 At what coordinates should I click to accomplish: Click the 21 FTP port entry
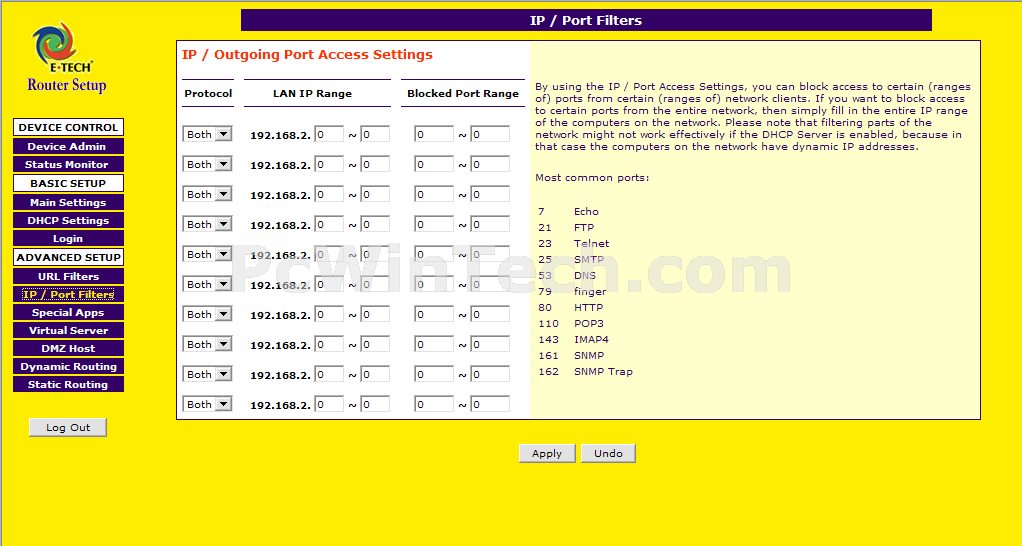(x=566, y=227)
